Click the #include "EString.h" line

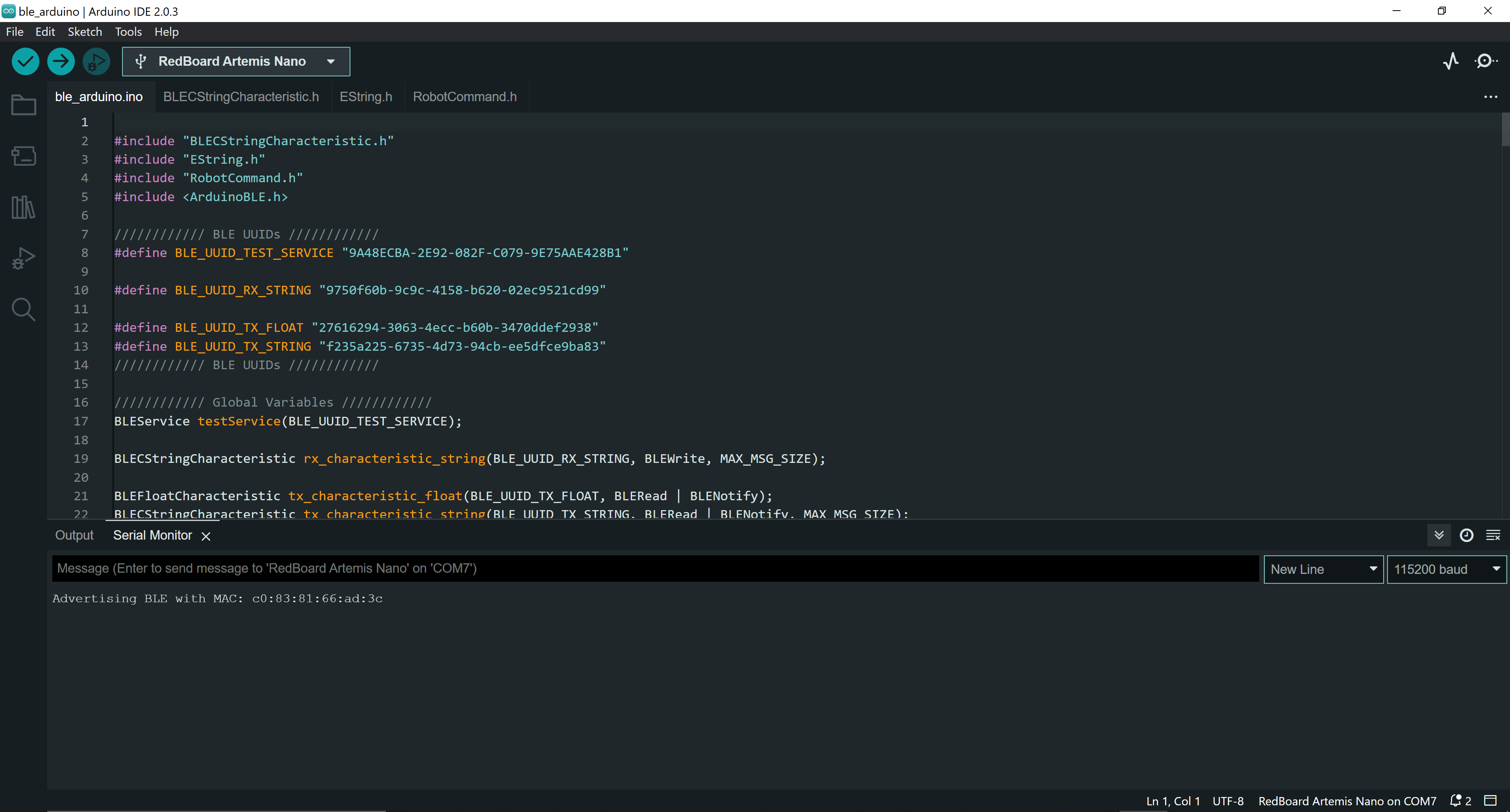(x=189, y=159)
